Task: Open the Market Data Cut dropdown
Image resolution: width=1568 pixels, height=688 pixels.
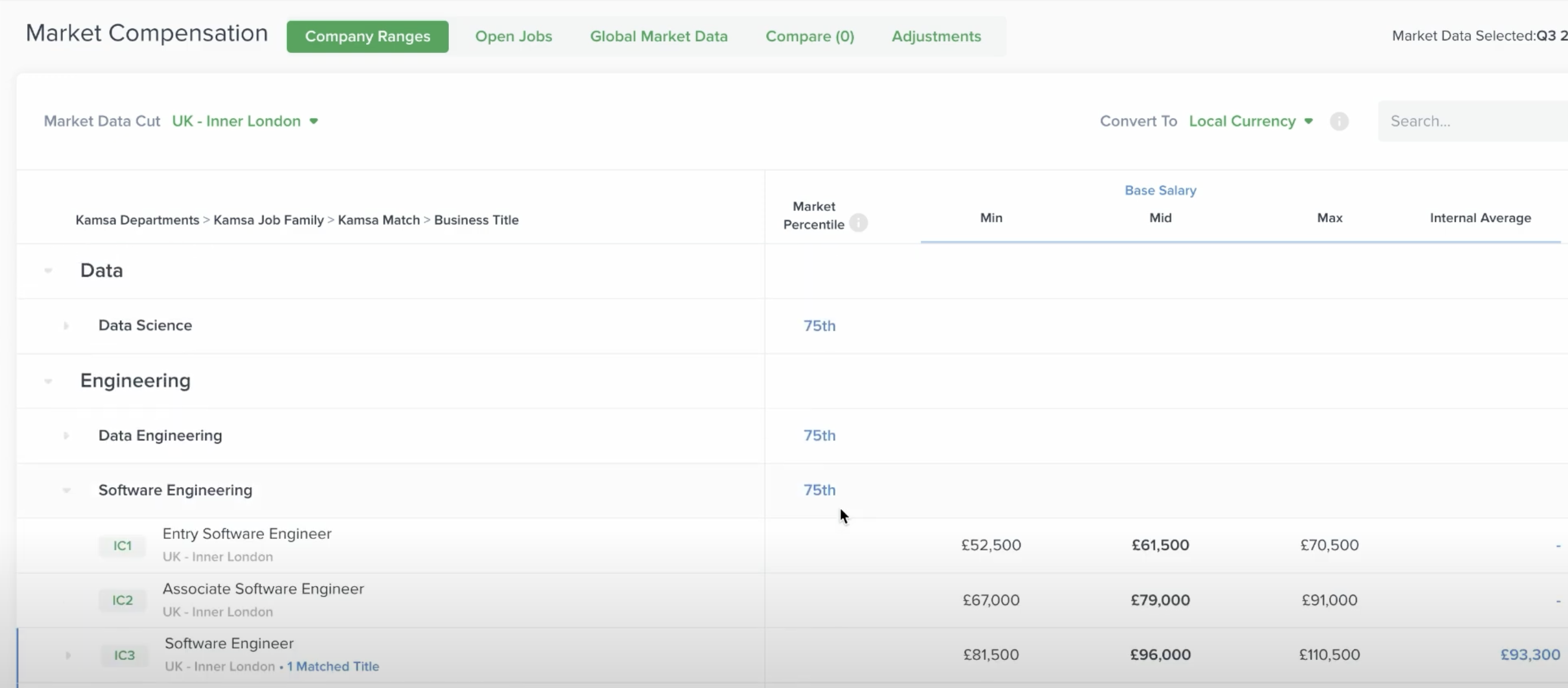Action: tap(245, 121)
